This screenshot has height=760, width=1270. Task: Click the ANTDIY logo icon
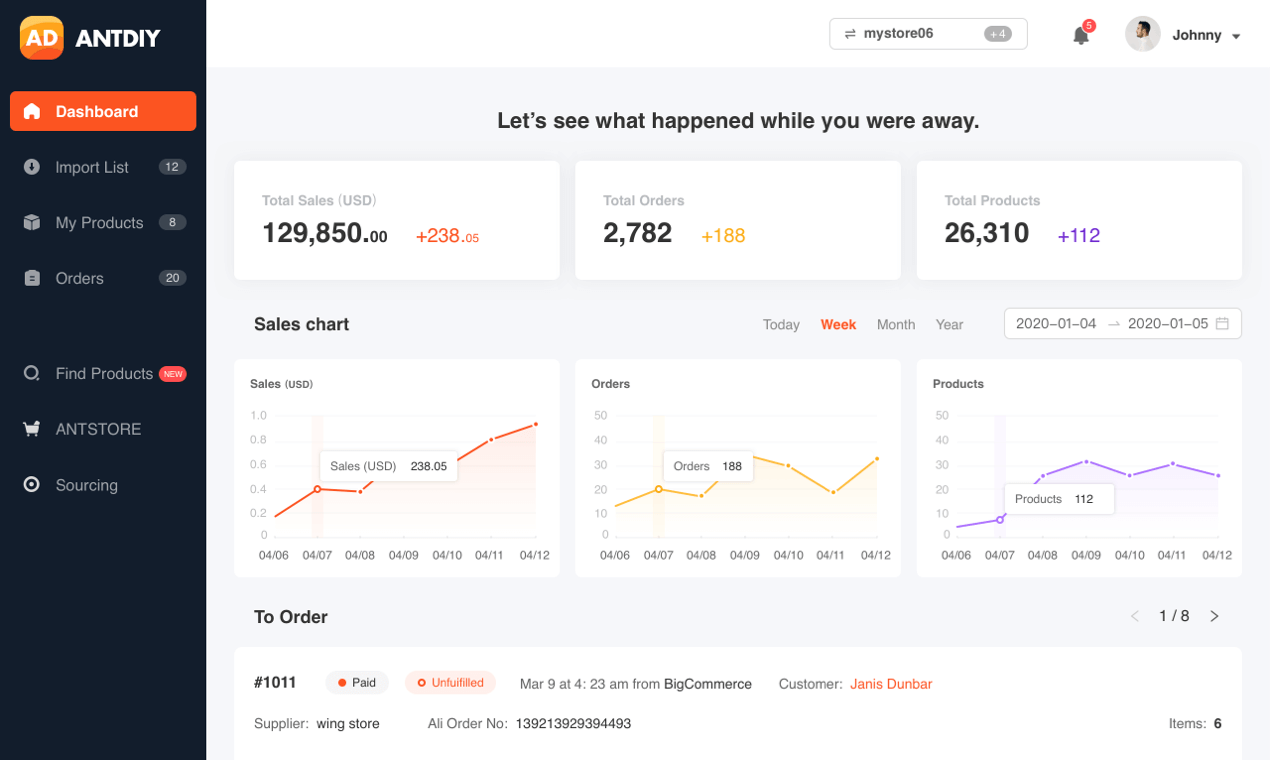click(41, 38)
